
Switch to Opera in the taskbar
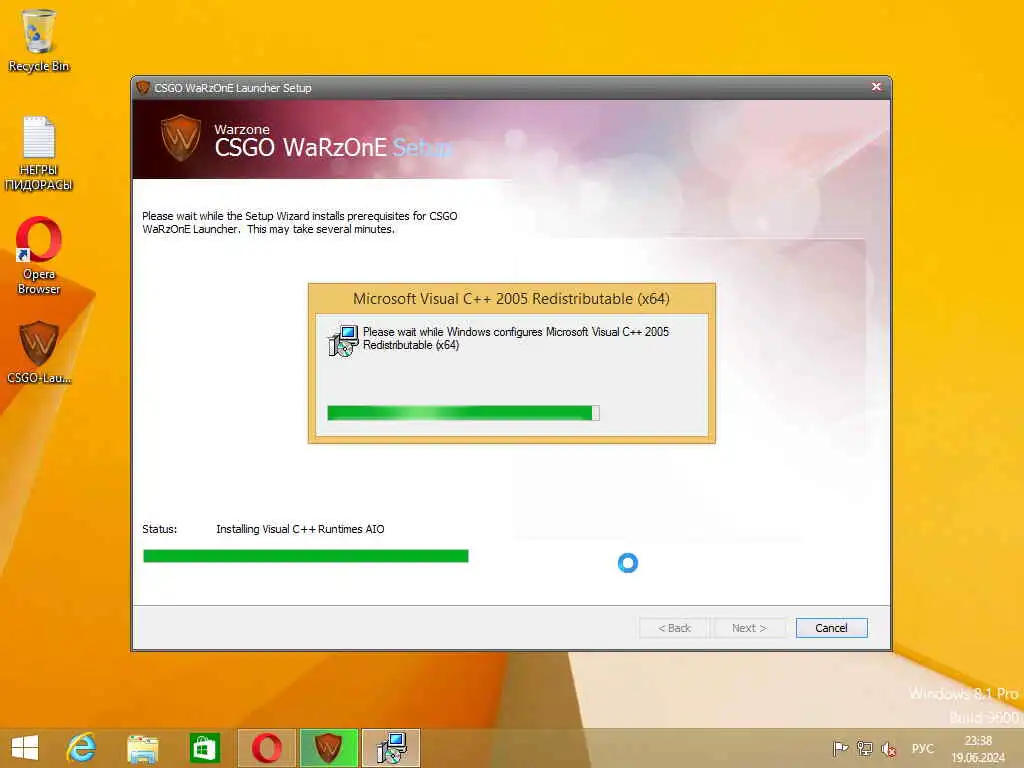[x=266, y=748]
